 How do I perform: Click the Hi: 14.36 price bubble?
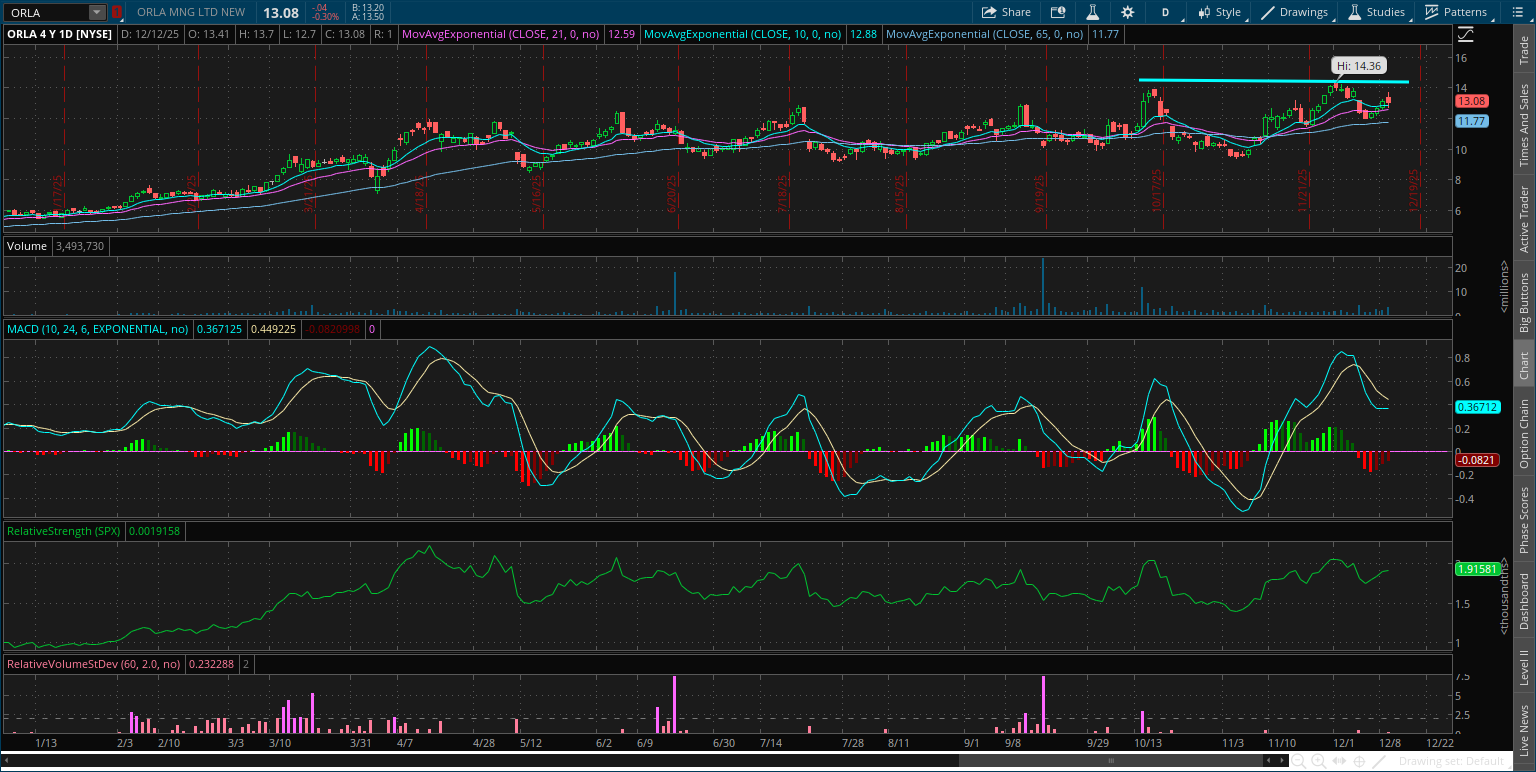[x=1359, y=65]
